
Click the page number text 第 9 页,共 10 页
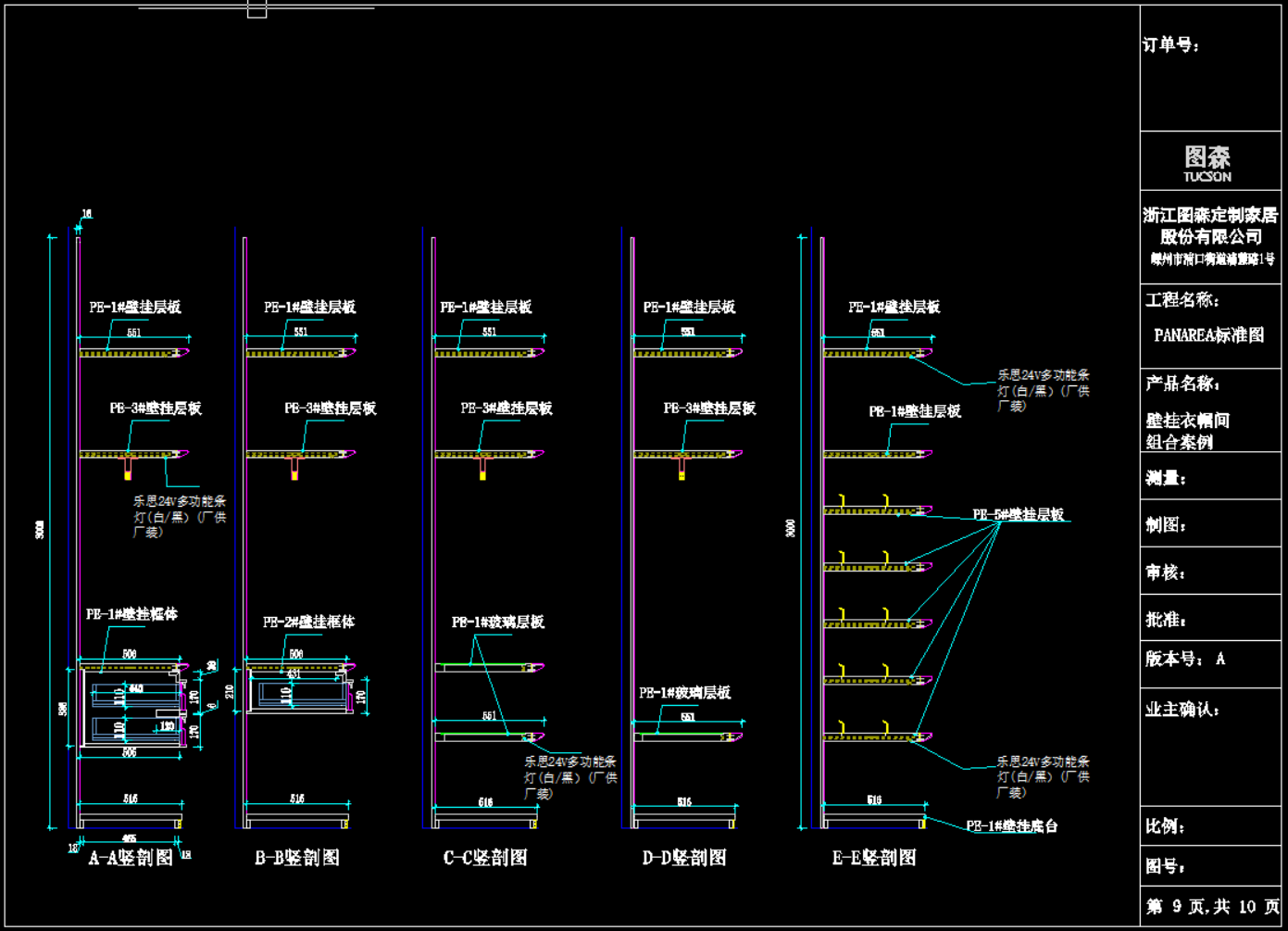1212,906
